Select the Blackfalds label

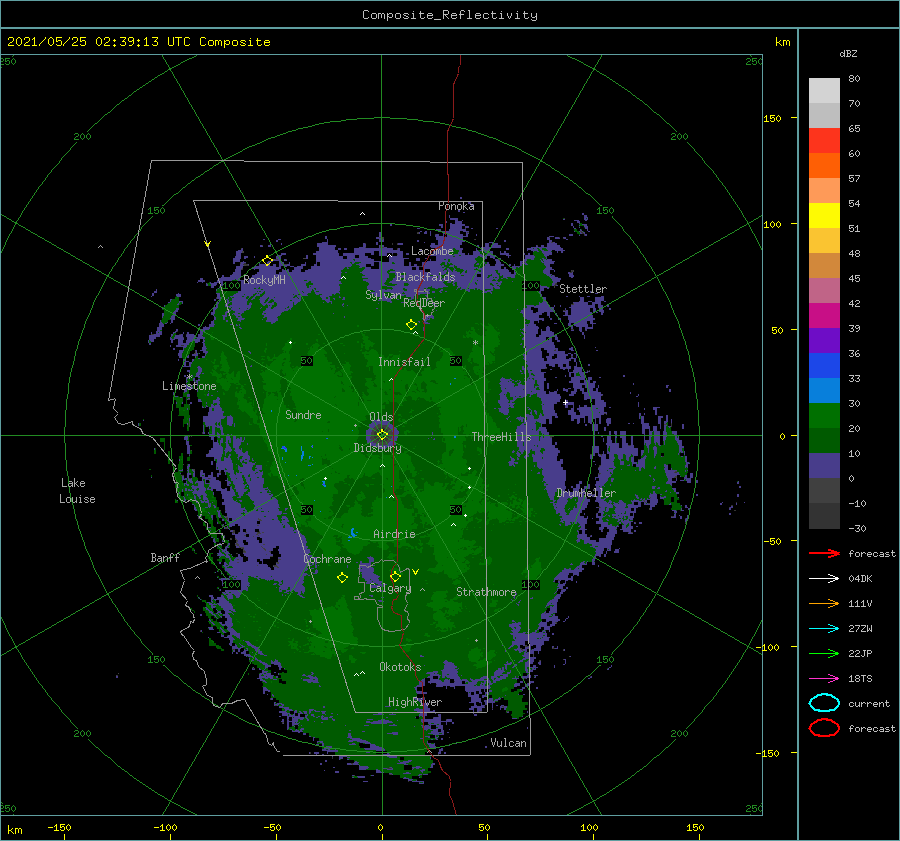(425, 277)
